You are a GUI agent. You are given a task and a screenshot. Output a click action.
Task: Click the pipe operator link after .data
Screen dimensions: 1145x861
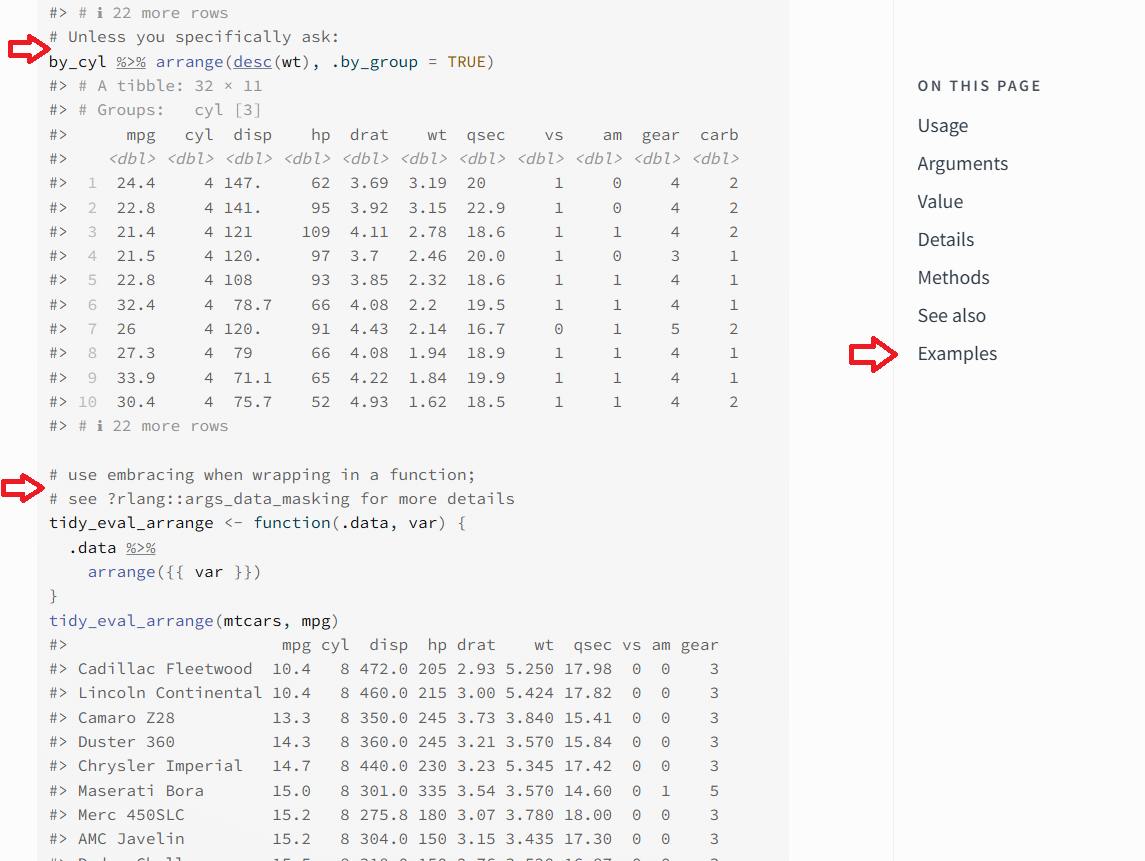tap(140, 548)
